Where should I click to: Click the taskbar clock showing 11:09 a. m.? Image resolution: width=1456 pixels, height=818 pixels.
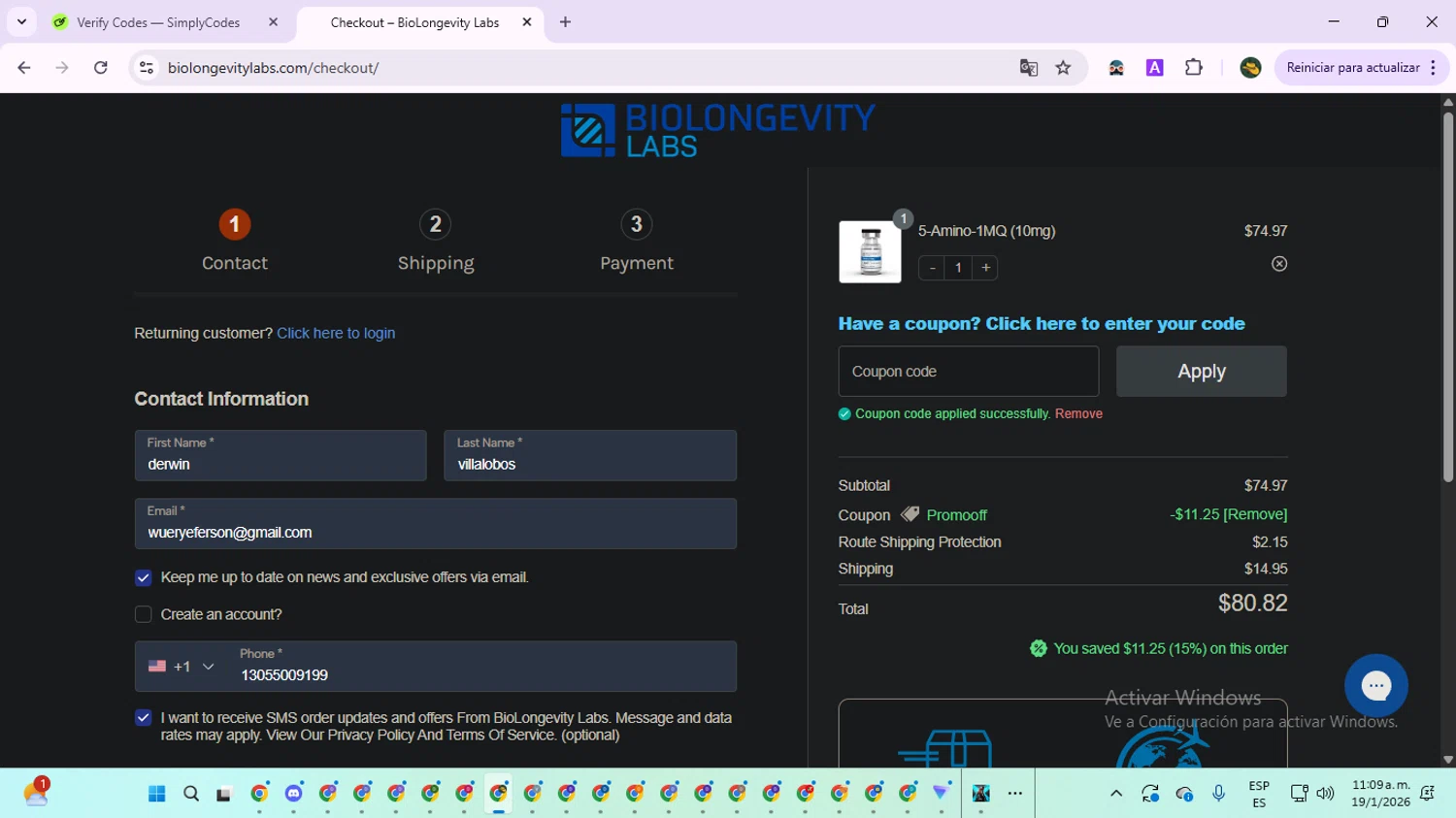(x=1380, y=794)
